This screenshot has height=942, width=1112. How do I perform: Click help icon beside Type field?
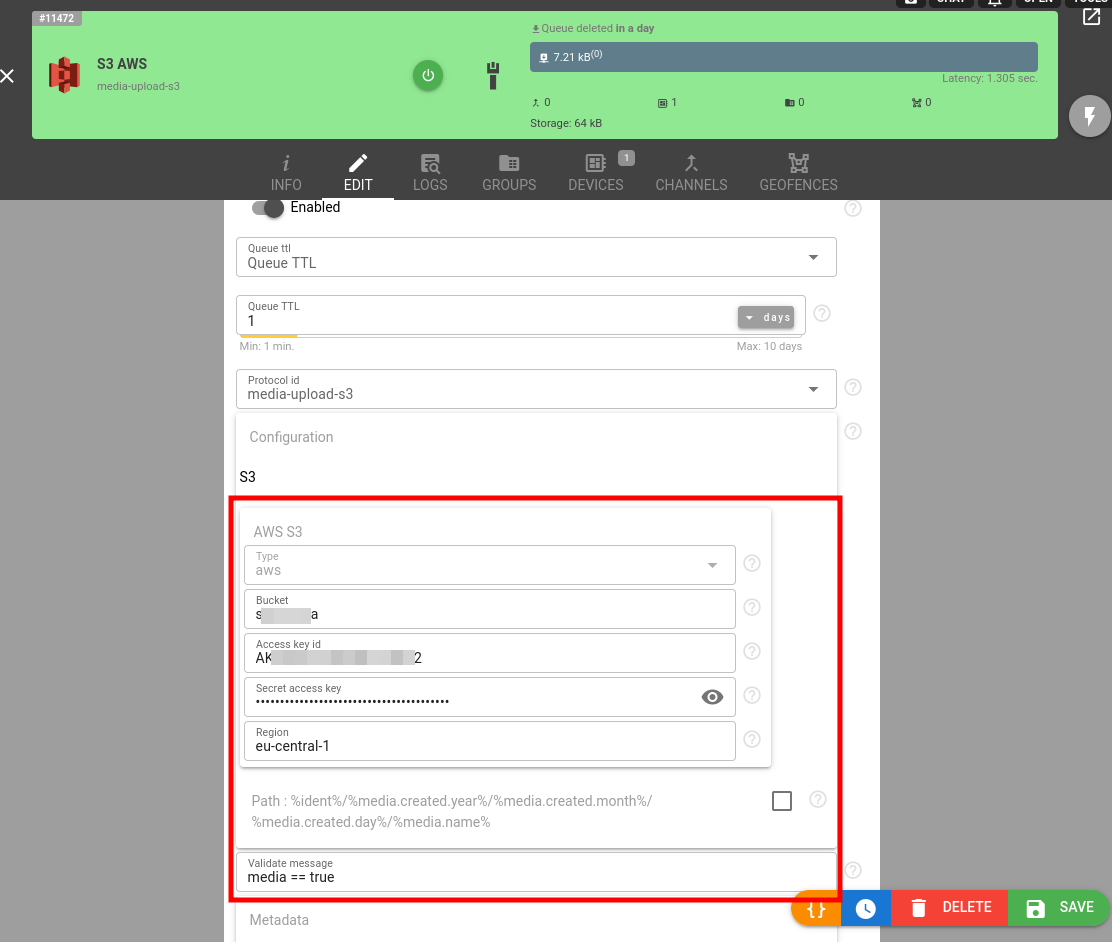tap(752, 563)
